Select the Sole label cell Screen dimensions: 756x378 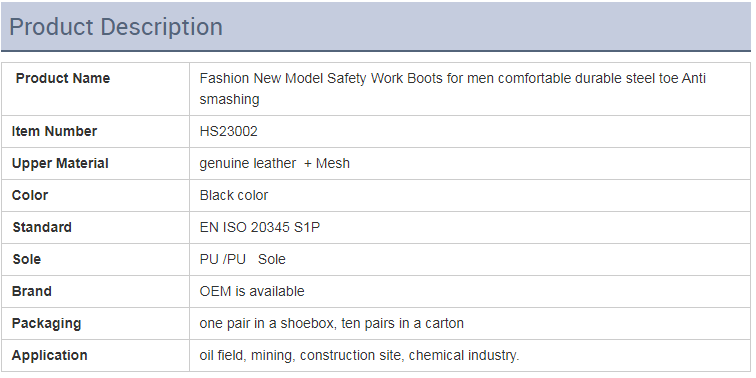[95, 259]
